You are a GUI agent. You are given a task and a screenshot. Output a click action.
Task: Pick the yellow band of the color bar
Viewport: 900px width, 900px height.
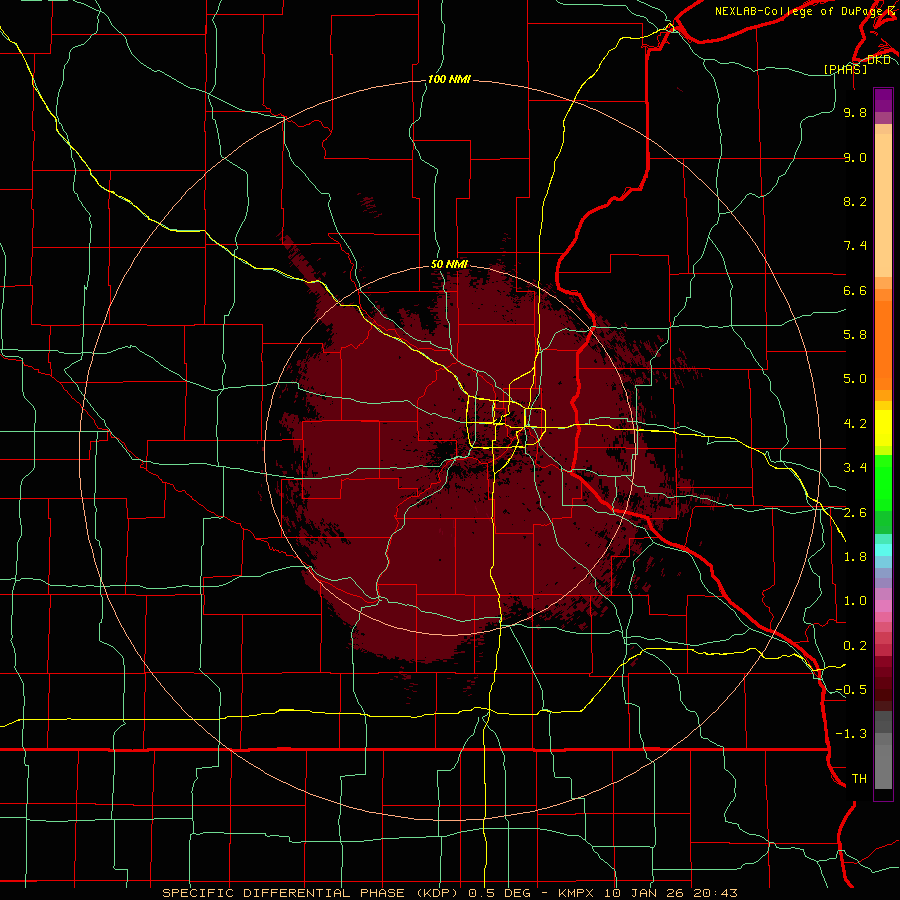(x=883, y=428)
